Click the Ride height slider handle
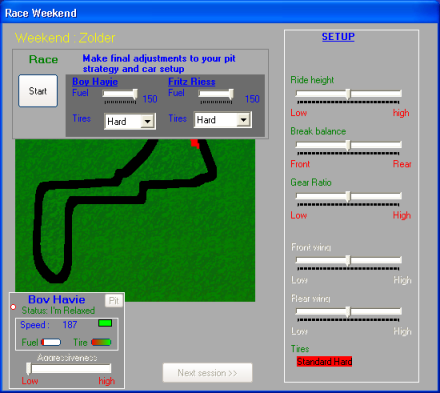The image size is (440, 393). tap(348, 94)
